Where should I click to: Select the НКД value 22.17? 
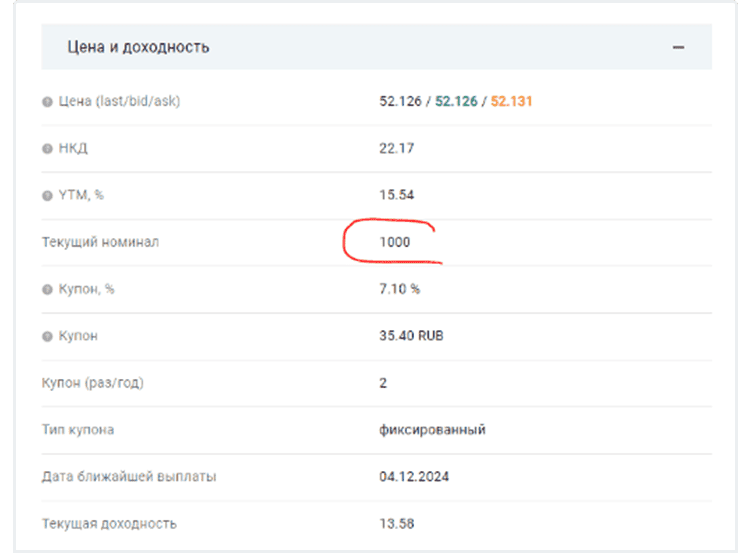tap(397, 148)
